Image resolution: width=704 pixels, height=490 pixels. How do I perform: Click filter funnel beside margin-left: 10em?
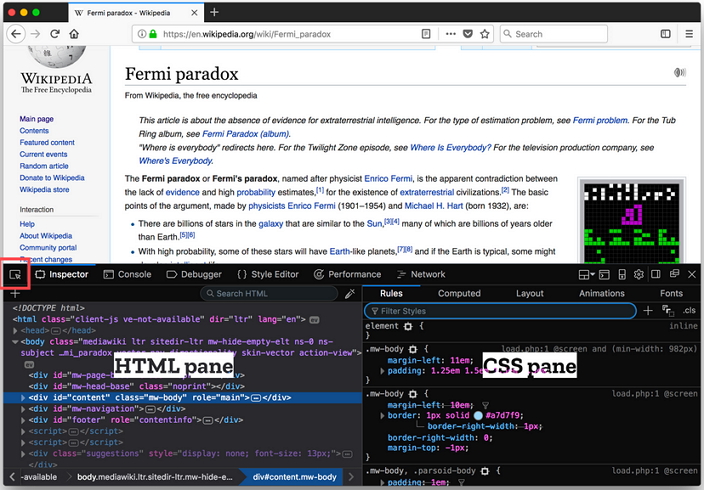(x=485, y=405)
